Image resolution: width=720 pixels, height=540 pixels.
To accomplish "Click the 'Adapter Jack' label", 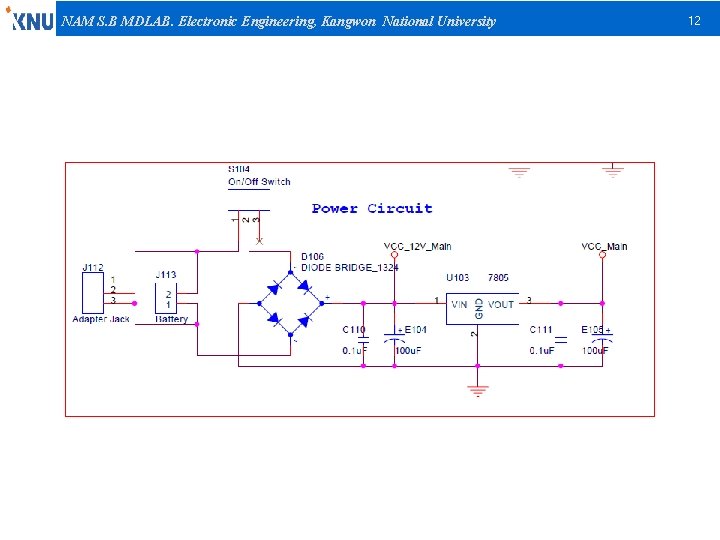I will (101, 319).
